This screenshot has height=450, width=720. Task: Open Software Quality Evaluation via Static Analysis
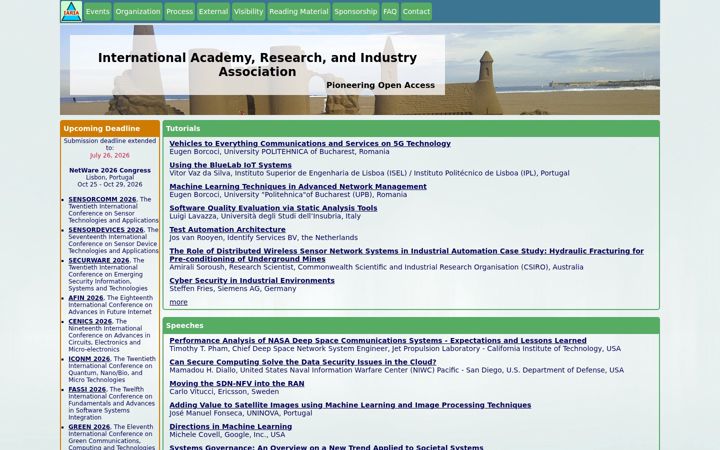273,208
